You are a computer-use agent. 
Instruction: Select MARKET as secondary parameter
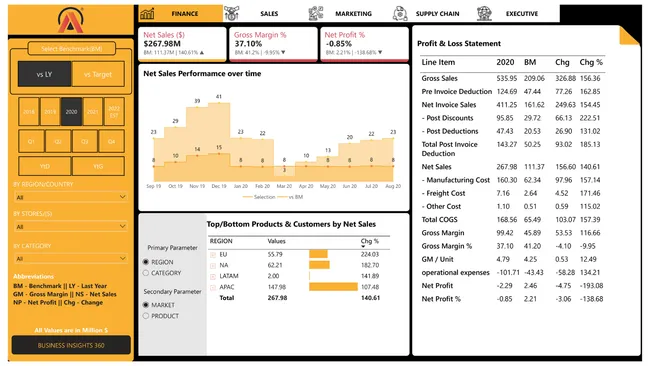tap(146, 305)
